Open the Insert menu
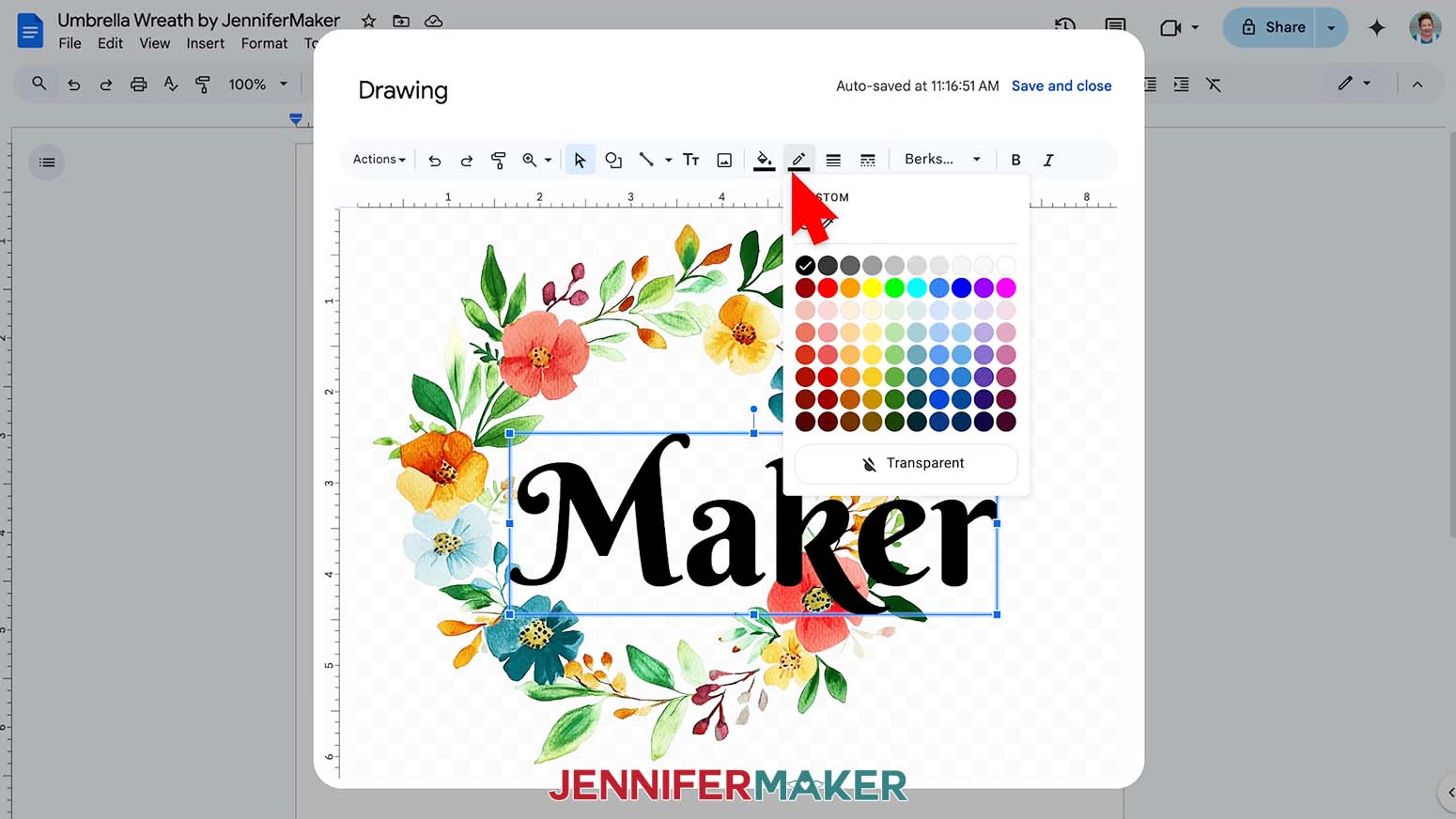This screenshot has height=819, width=1456. click(205, 43)
